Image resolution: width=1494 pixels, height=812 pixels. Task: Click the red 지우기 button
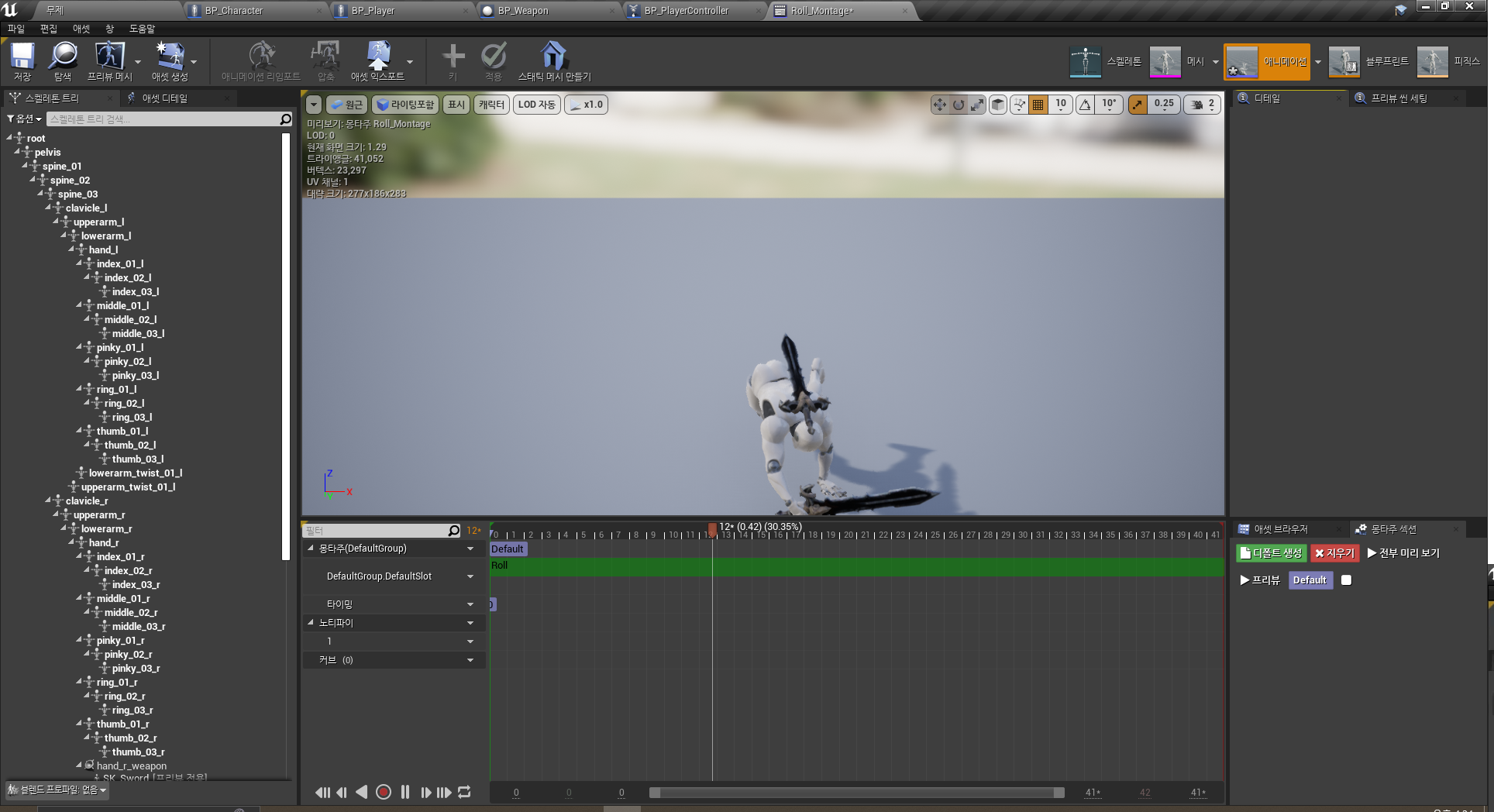(x=1335, y=553)
